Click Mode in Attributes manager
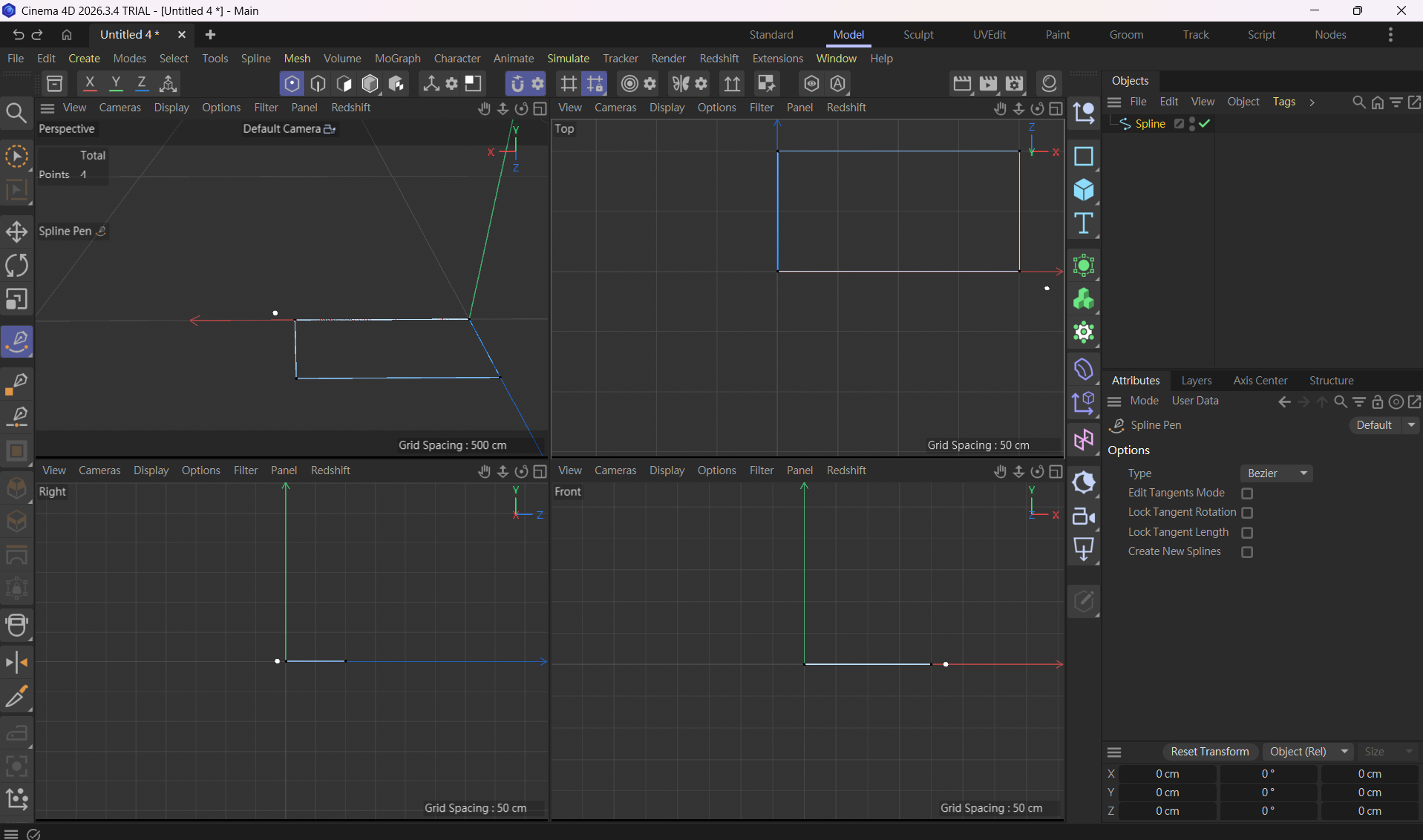Image resolution: width=1423 pixels, height=840 pixels. [1144, 401]
